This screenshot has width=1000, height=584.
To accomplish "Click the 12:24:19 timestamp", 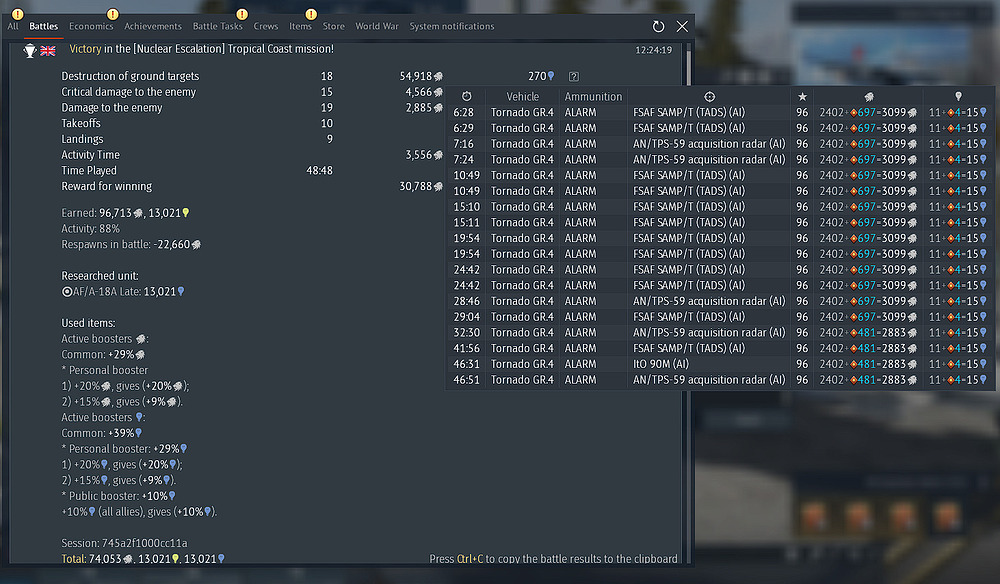I will click(x=654, y=50).
